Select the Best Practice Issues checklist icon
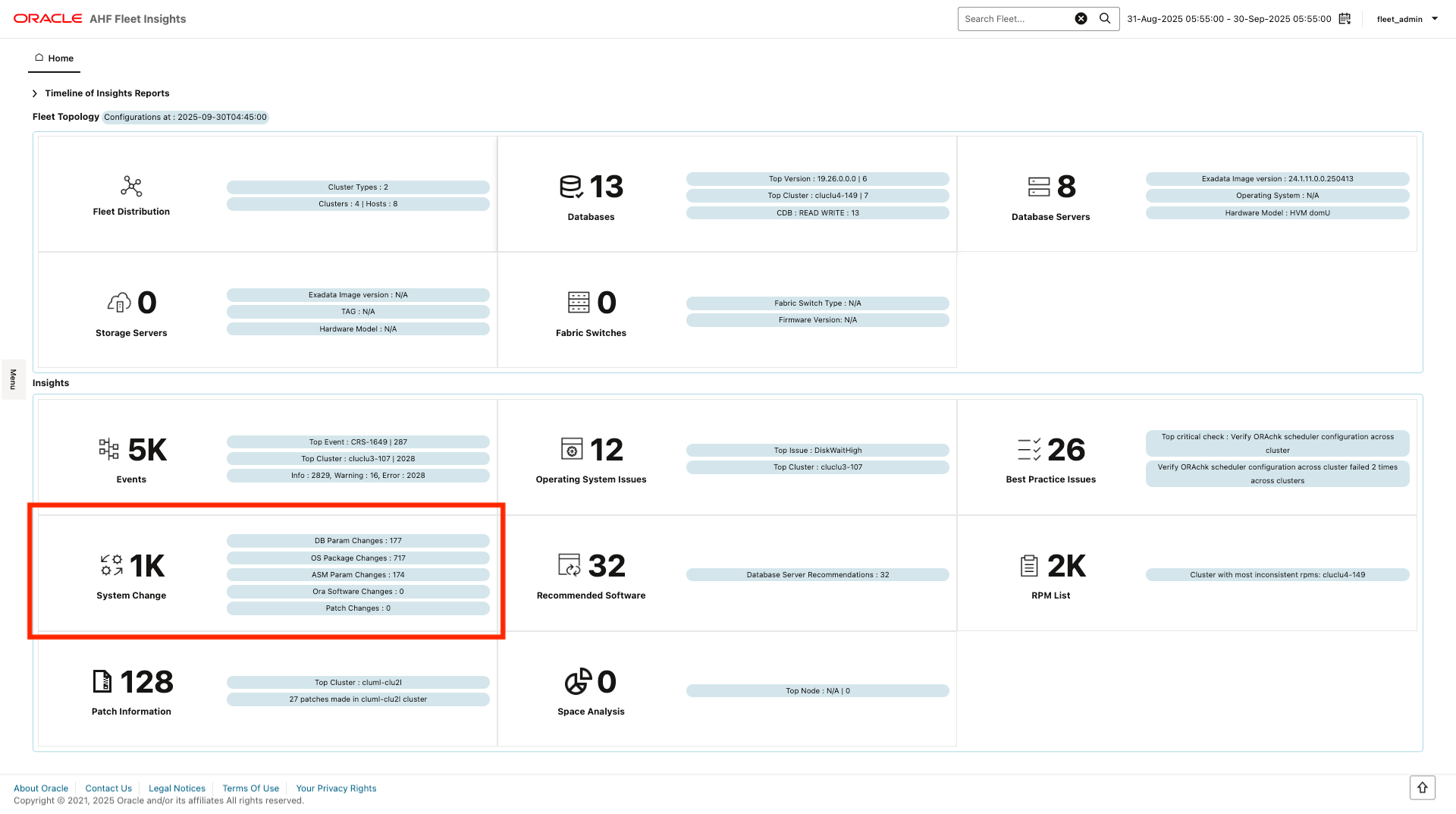The width and height of the screenshot is (1456, 814). tap(1029, 450)
